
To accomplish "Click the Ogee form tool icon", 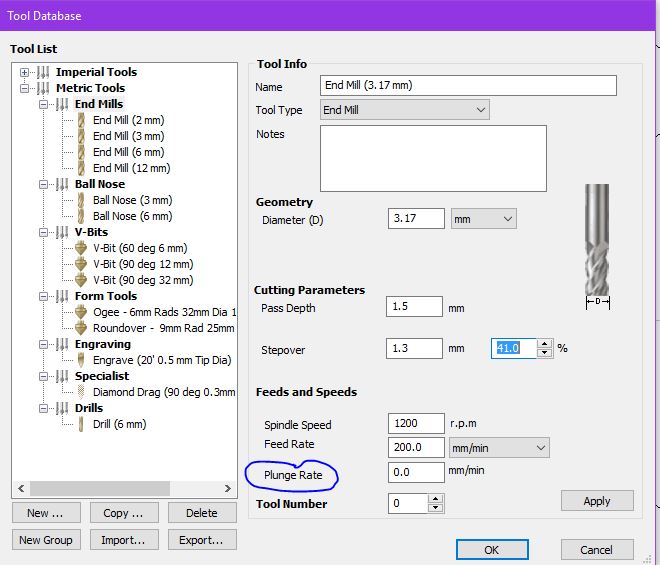I will pos(81,312).
